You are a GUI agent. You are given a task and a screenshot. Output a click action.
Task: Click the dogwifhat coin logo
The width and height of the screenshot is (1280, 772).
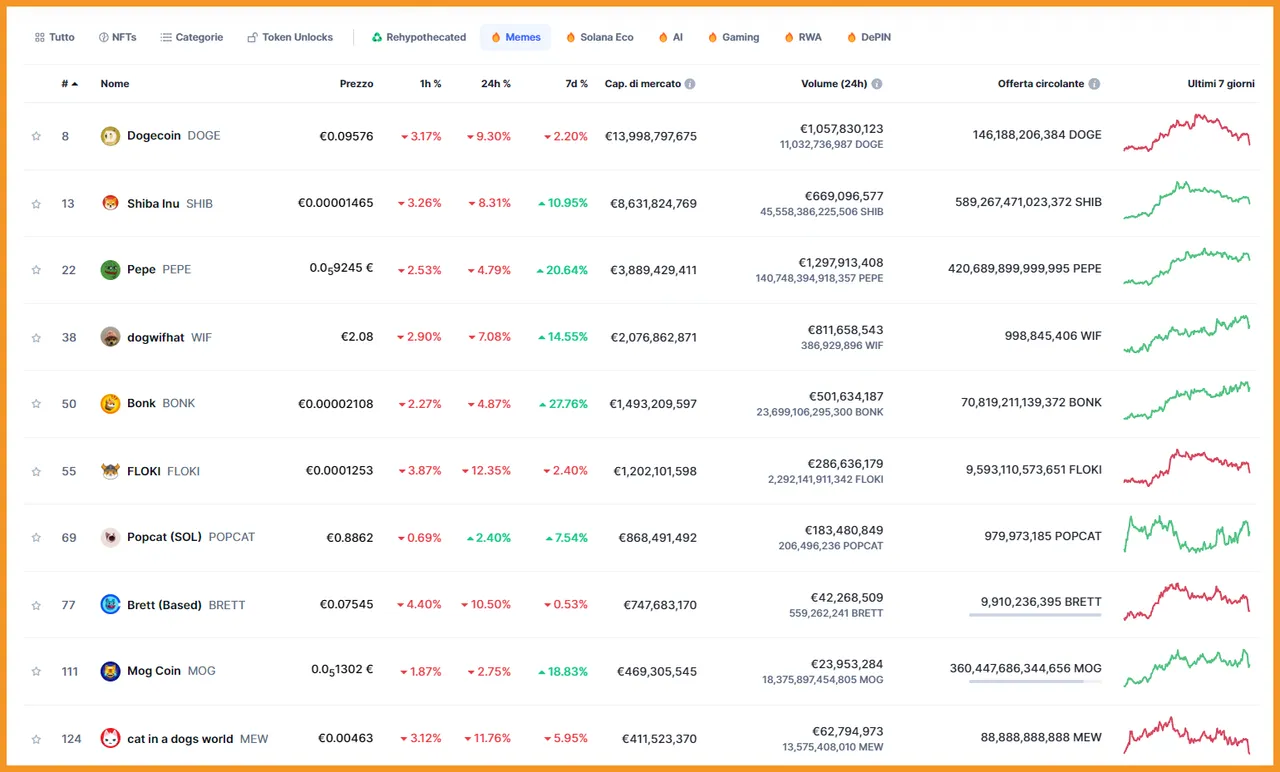(x=110, y=337)
